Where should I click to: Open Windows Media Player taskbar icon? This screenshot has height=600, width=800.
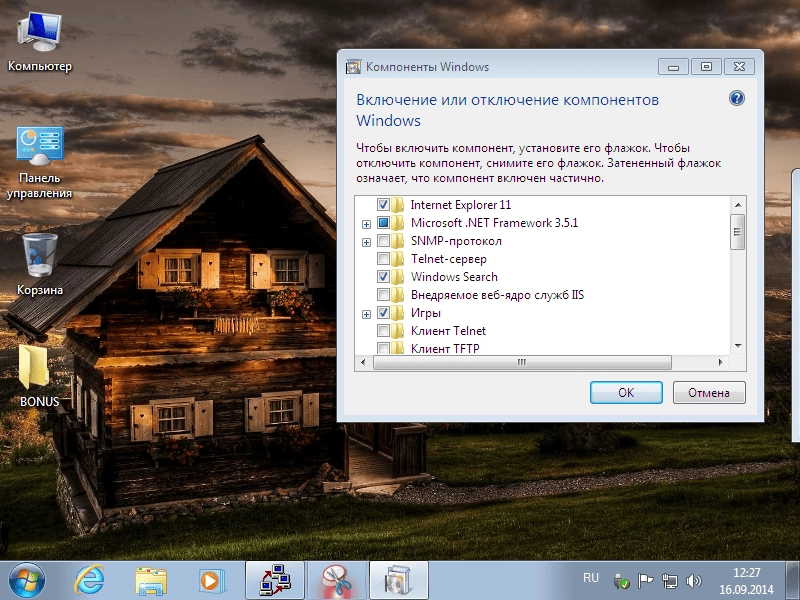211,581
